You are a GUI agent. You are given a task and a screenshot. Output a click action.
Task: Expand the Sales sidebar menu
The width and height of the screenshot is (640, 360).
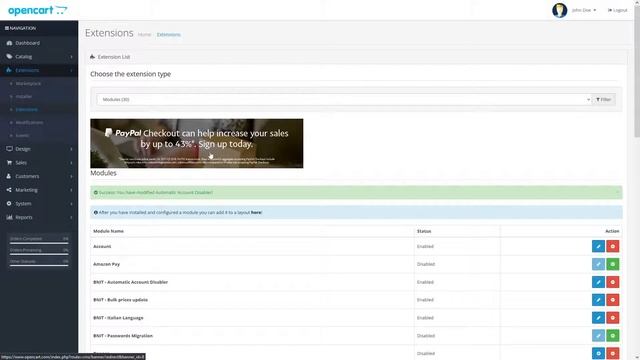39,162
